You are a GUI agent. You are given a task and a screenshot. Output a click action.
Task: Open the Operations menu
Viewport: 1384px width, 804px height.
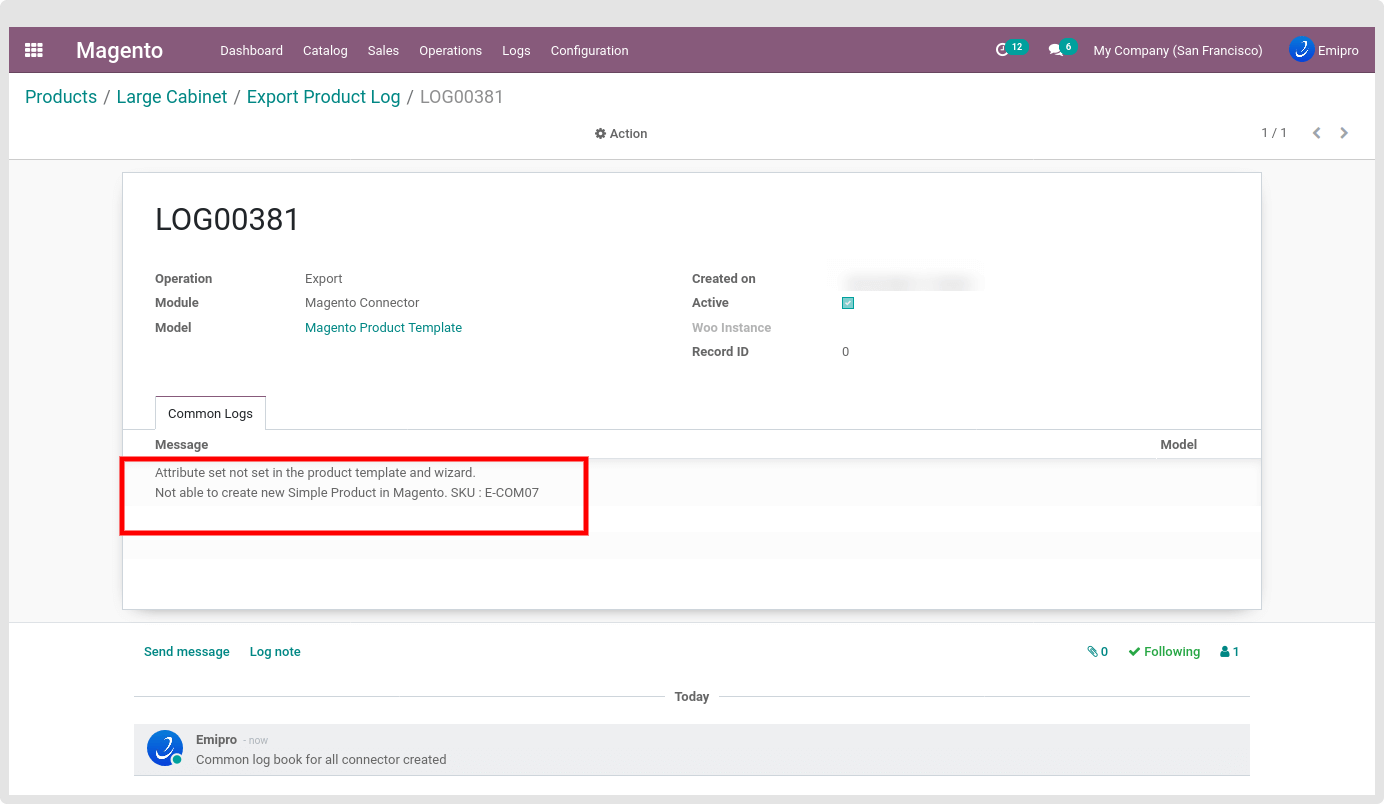[x=450, y=51]
